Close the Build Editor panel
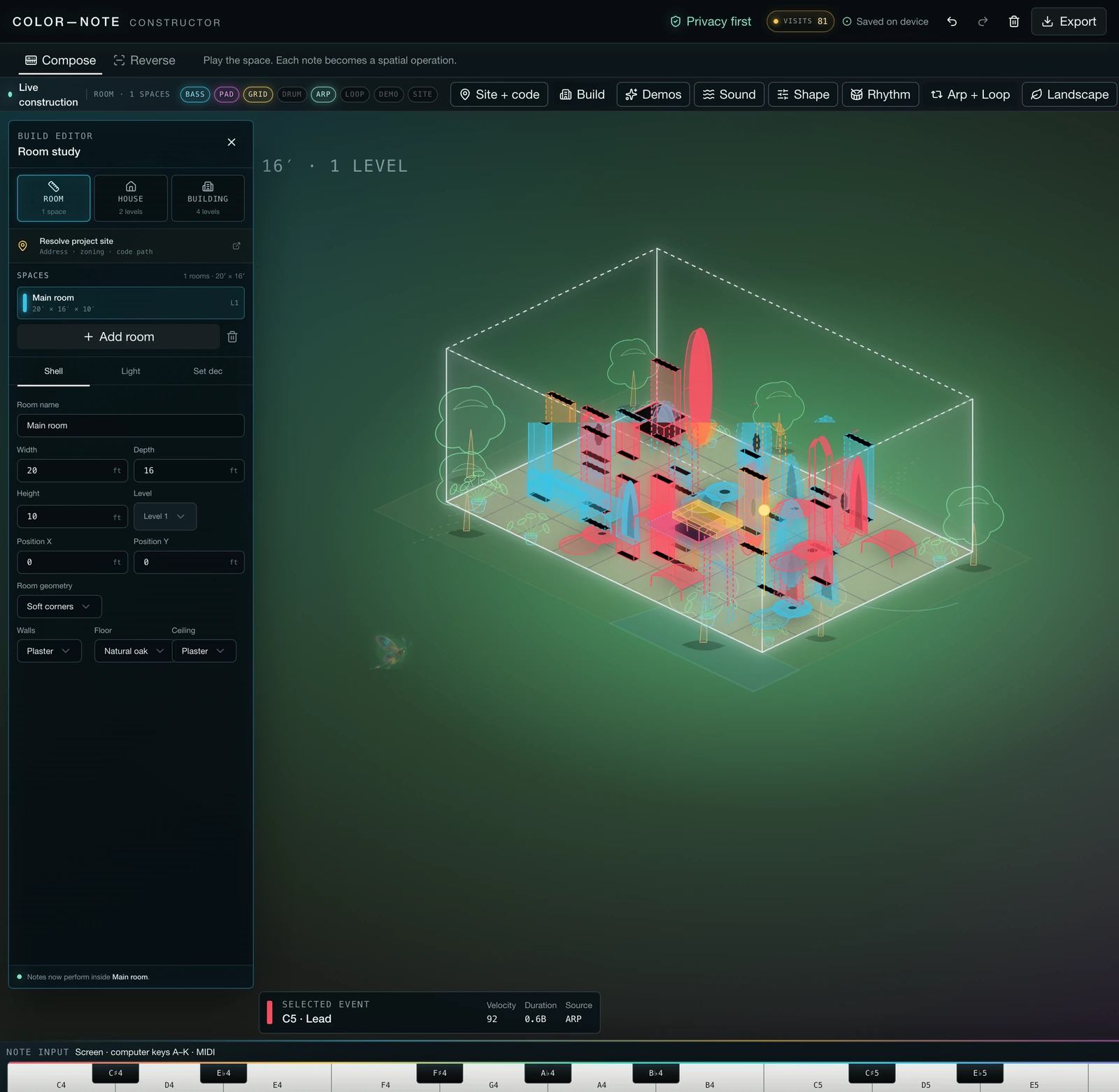The height and width of the screenshot is (1092, 1119). pos(231,142)
